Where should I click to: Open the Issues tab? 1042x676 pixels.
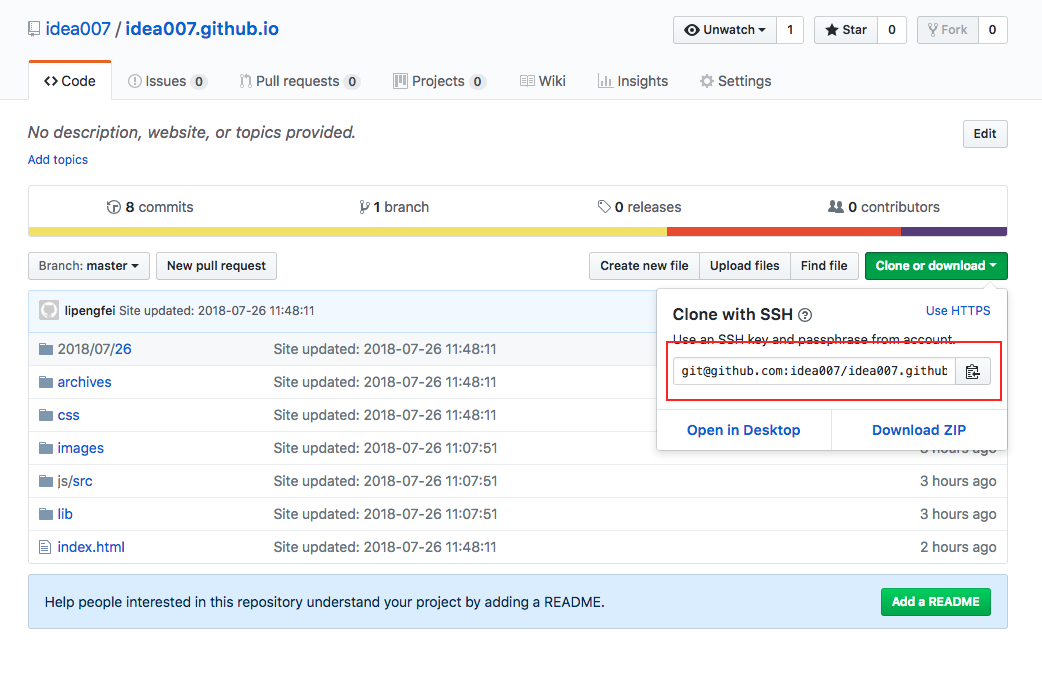(x=167, y=81)
